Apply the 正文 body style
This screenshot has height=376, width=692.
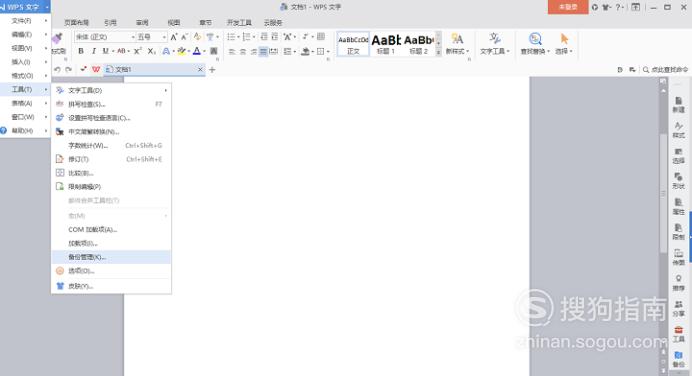click(353, 44)
